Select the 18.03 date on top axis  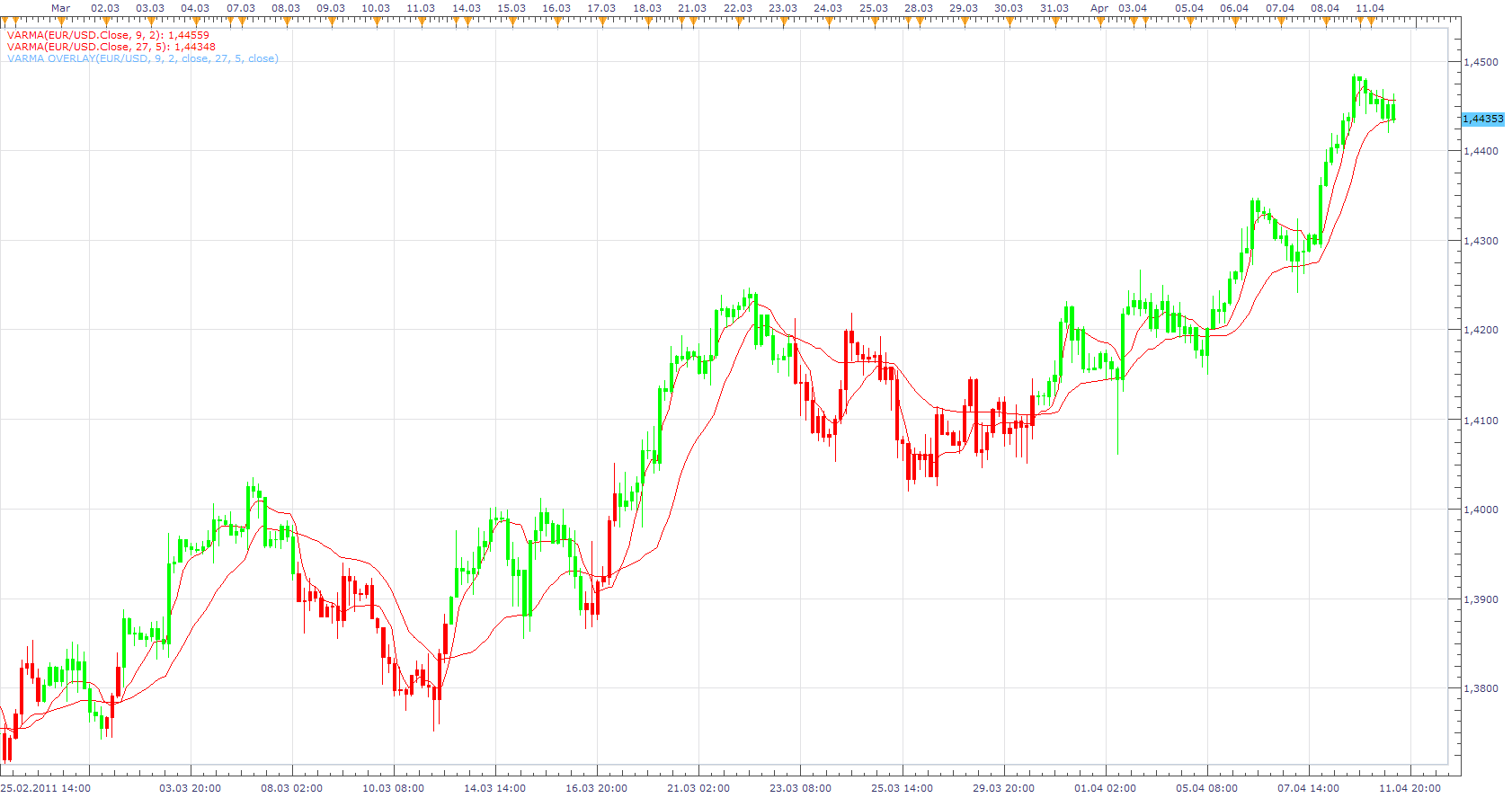click(647, 8)
